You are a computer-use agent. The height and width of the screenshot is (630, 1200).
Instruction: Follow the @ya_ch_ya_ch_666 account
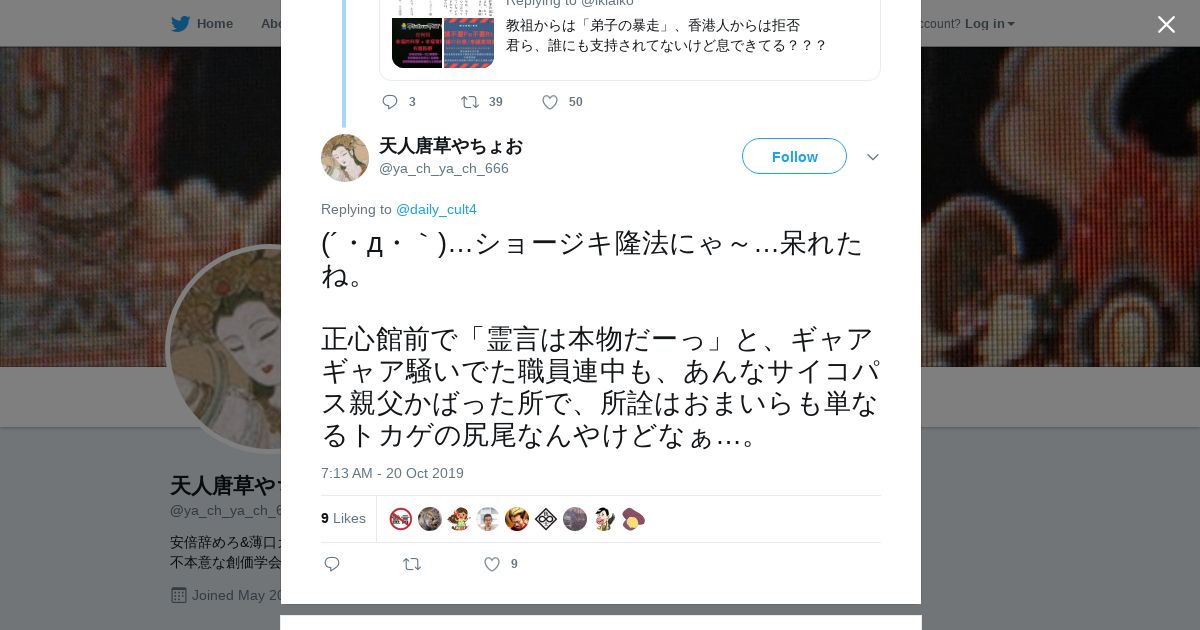(794, 156)
